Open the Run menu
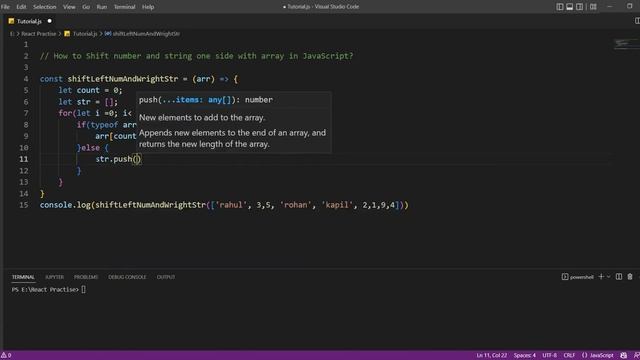The height and width of the screenshot is (360, 640). point(102,7)
